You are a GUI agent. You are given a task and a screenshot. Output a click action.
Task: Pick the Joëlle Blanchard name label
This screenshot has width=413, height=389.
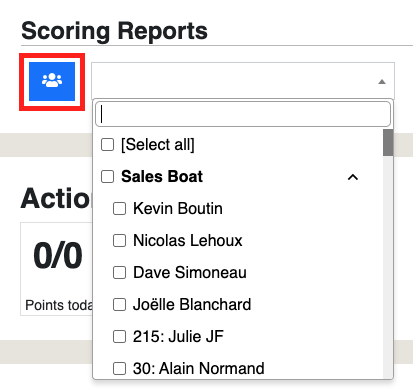pyautogui.click(x=192, y=305)
